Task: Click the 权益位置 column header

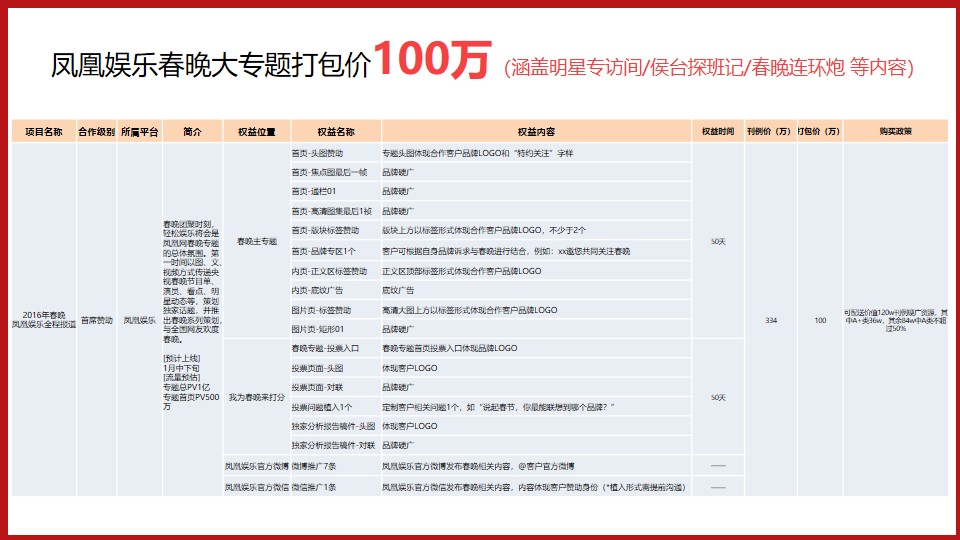Action: click(x=257, y=132)
